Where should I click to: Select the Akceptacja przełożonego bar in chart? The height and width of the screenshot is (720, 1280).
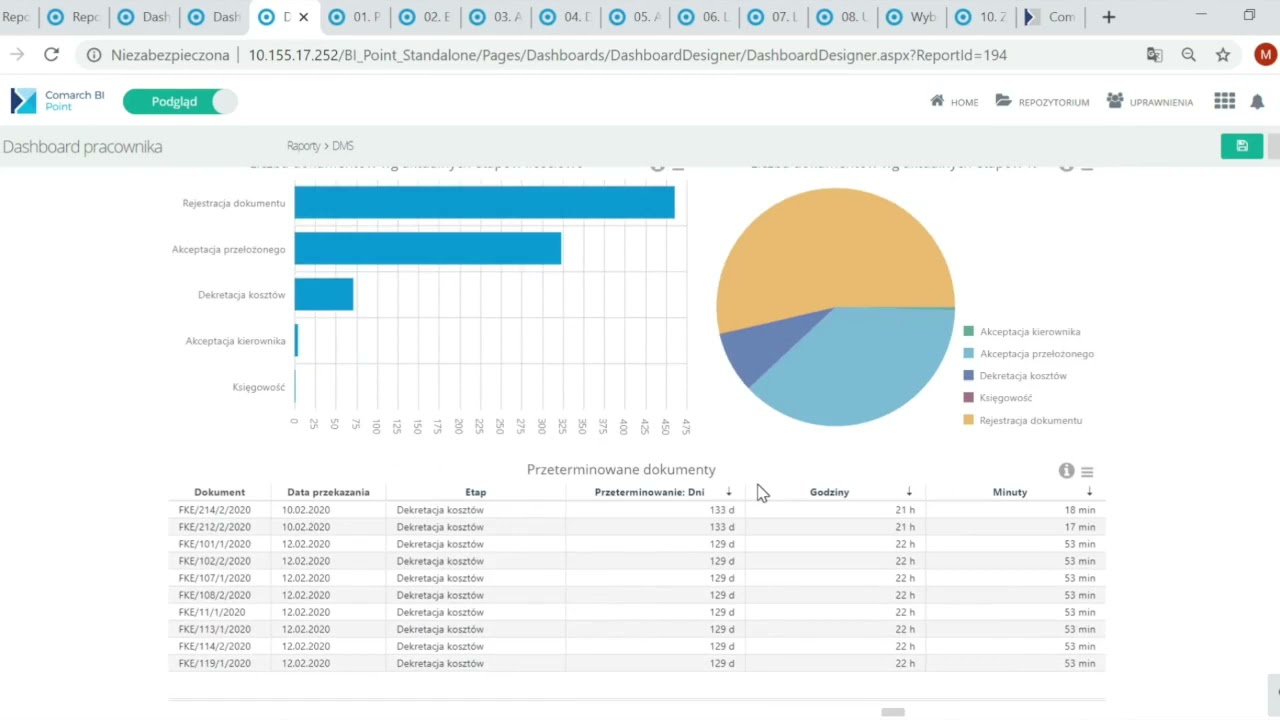tap(428, 249)
